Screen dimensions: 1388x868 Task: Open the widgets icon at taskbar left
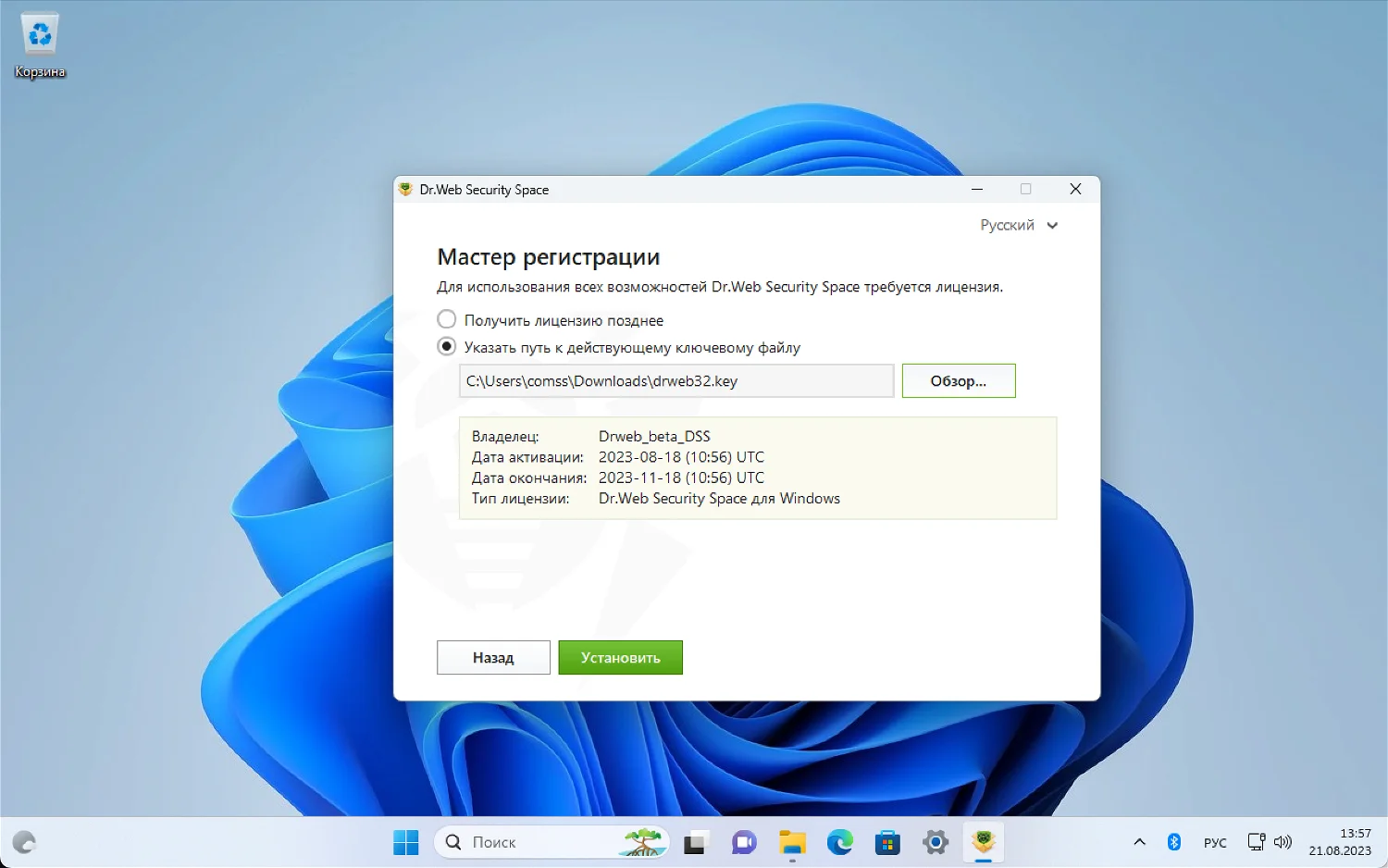[x=24, y=842]
